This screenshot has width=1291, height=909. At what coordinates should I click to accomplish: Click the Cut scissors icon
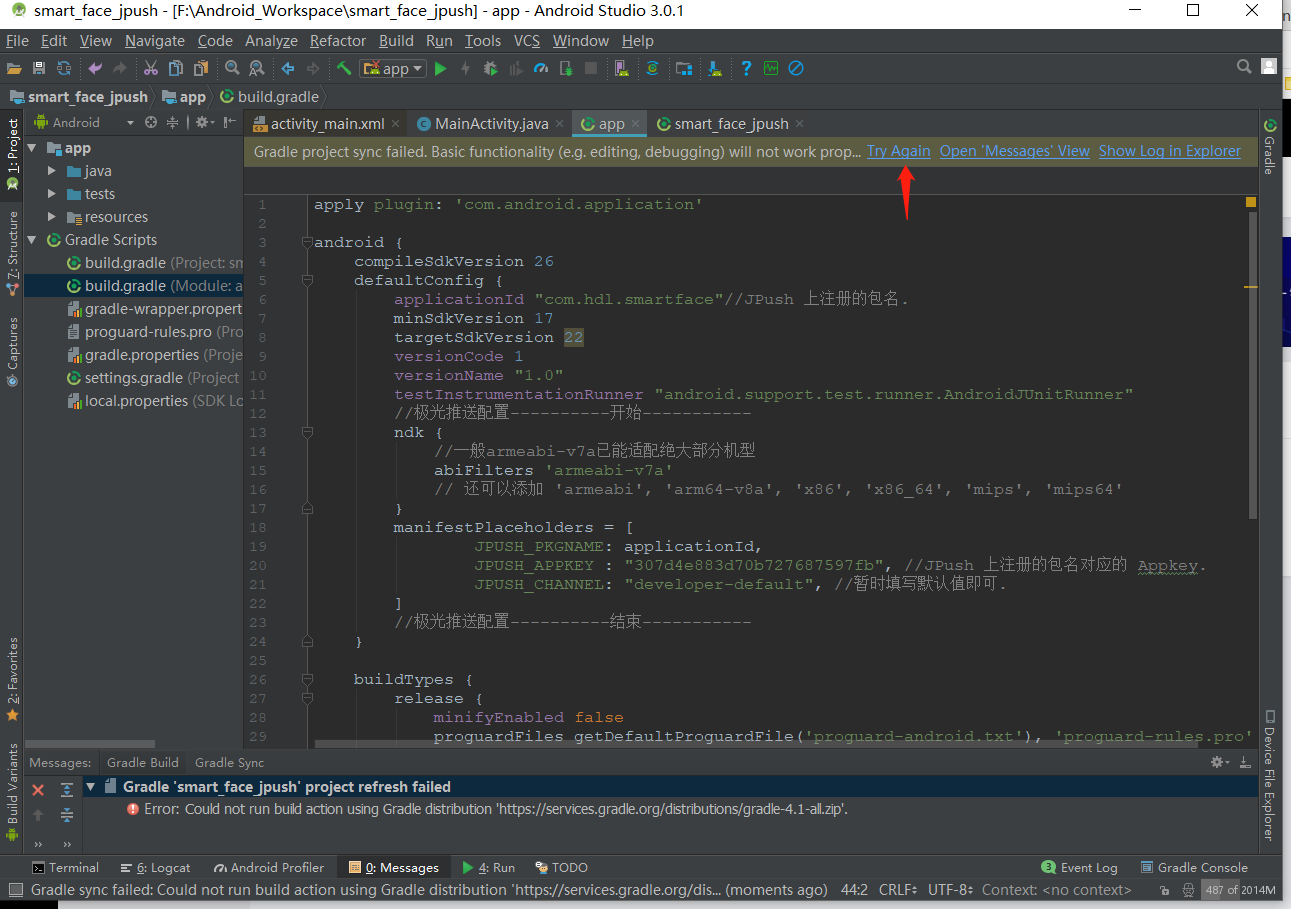pyautogui.click(x=151, y=68)
